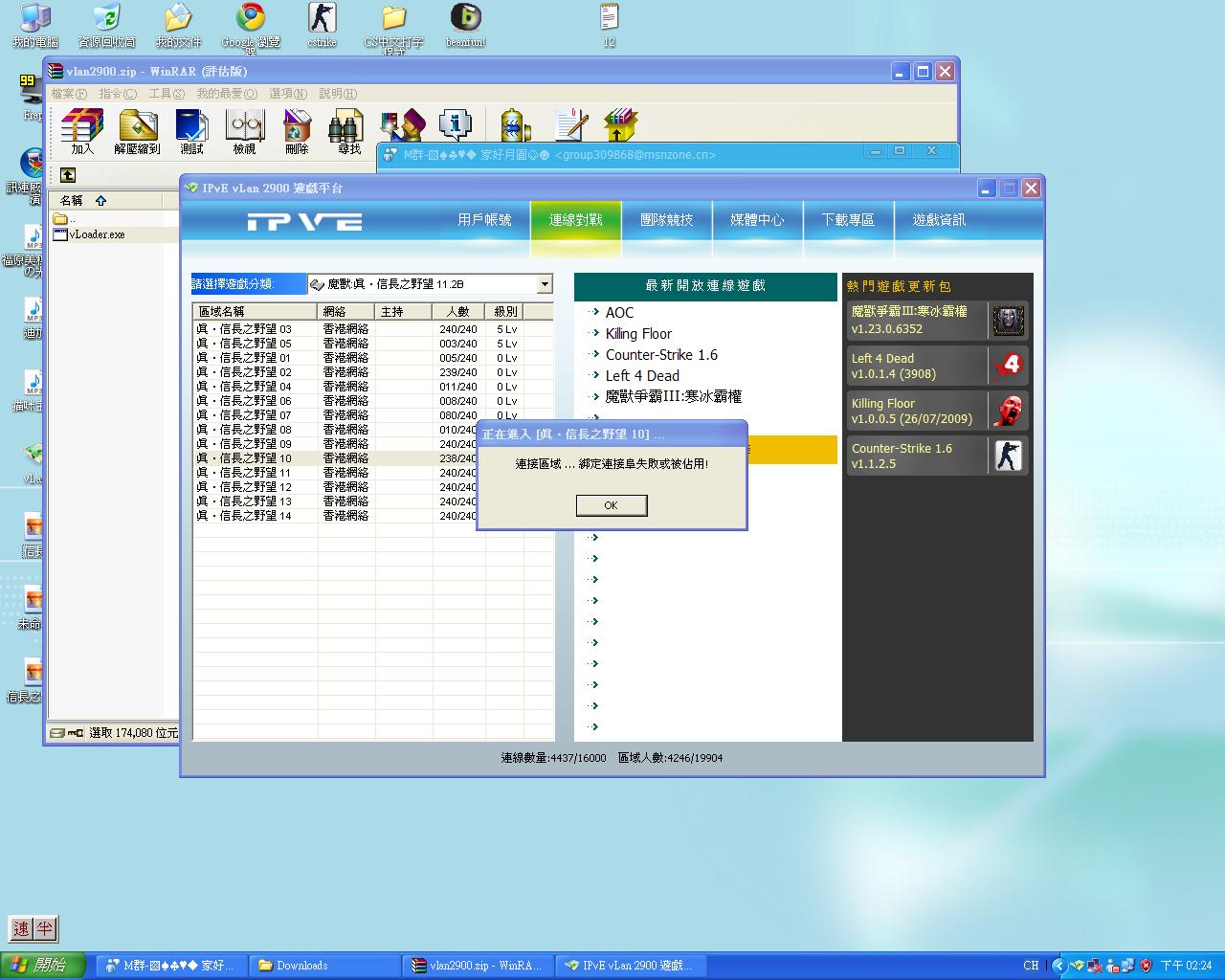Click the Windows Start (開始) button
This screenshot has width=1225, height=980.
(x=43, y=965)
